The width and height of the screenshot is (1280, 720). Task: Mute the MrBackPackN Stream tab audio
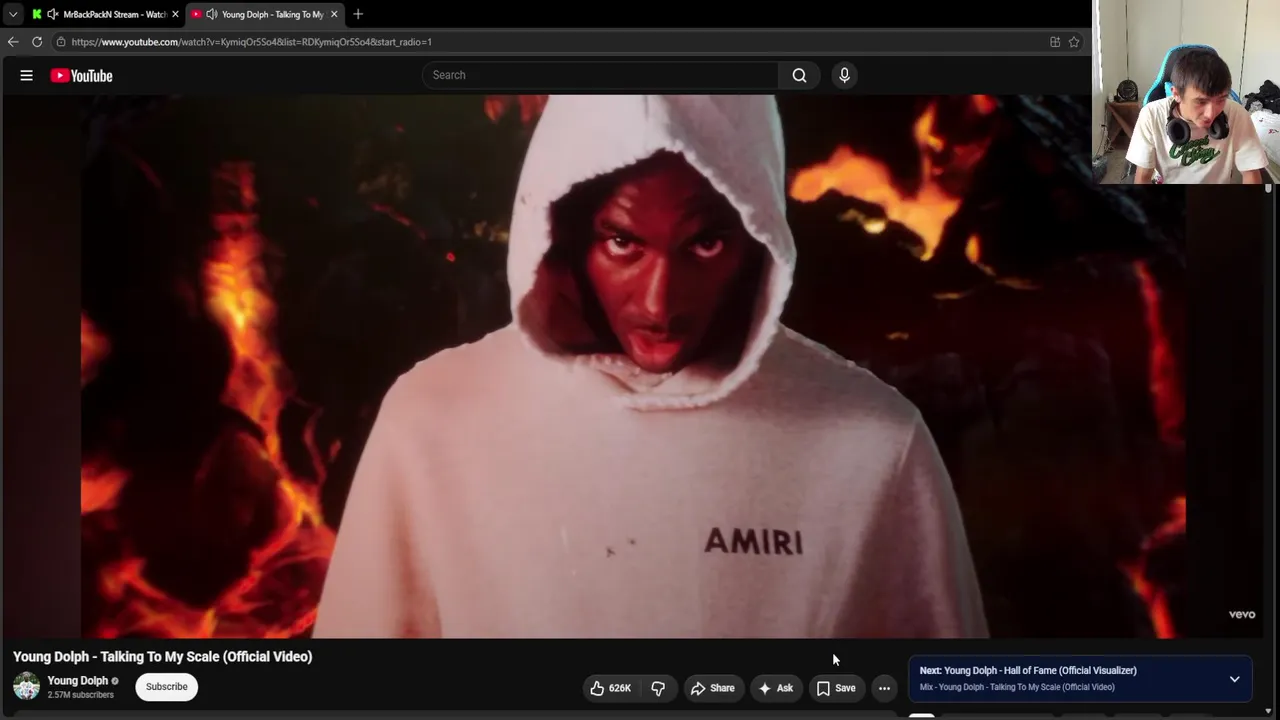click(52, 14)
